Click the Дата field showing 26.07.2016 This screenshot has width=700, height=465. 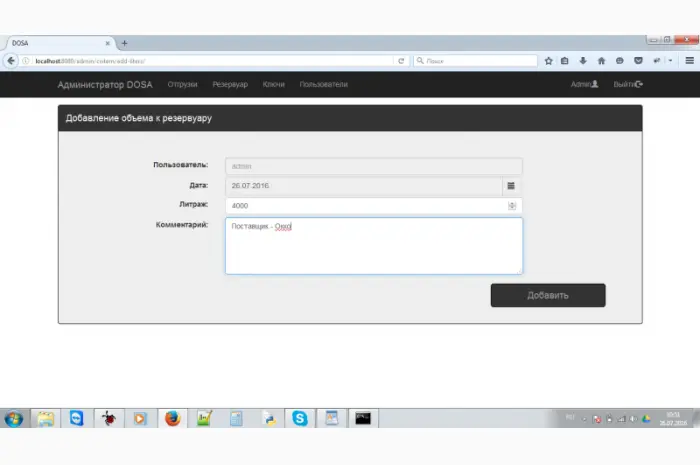tap(364, 186)
